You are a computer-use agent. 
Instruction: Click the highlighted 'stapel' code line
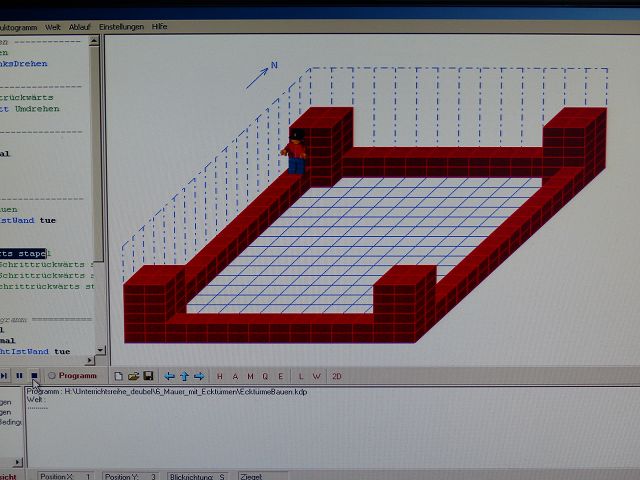coord(23,253)
